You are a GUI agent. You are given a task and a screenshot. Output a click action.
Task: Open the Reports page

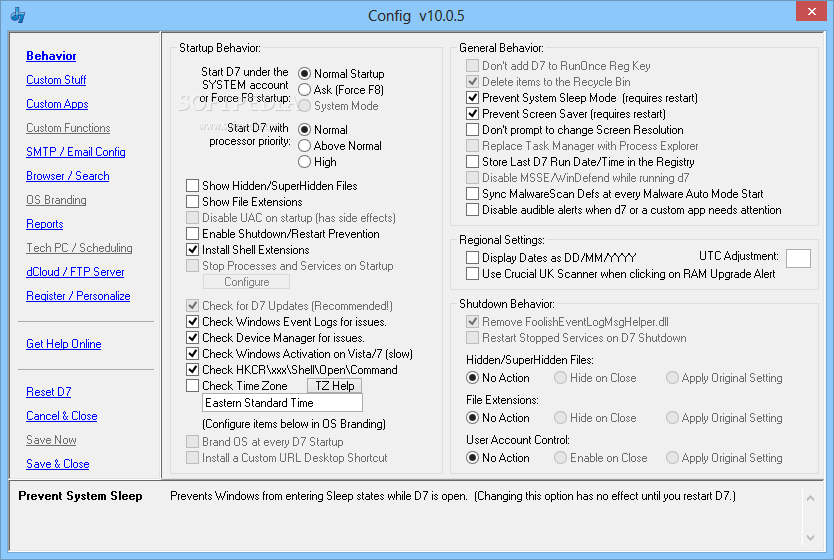[x=45, y=224]
